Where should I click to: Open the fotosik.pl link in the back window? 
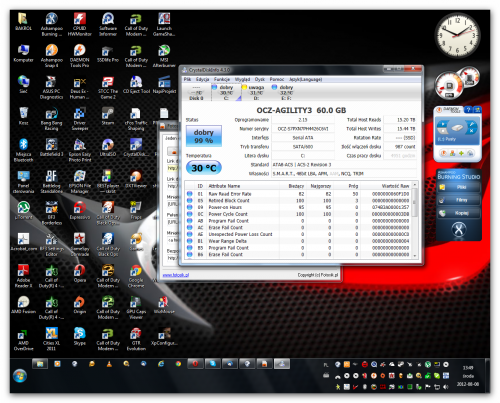coord(176,275)
